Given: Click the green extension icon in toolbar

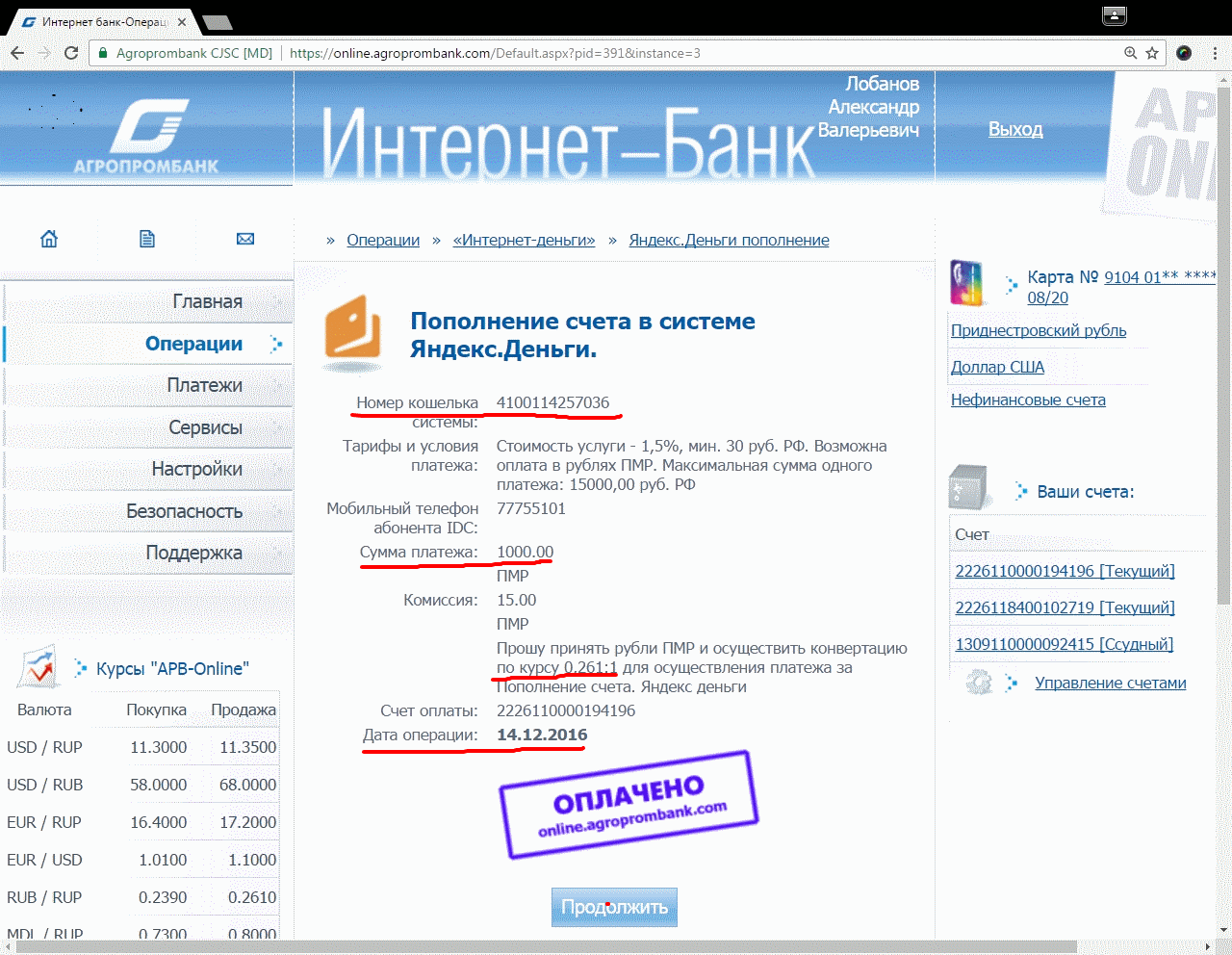Looking at the screenshot, I should coord(1184,53).
